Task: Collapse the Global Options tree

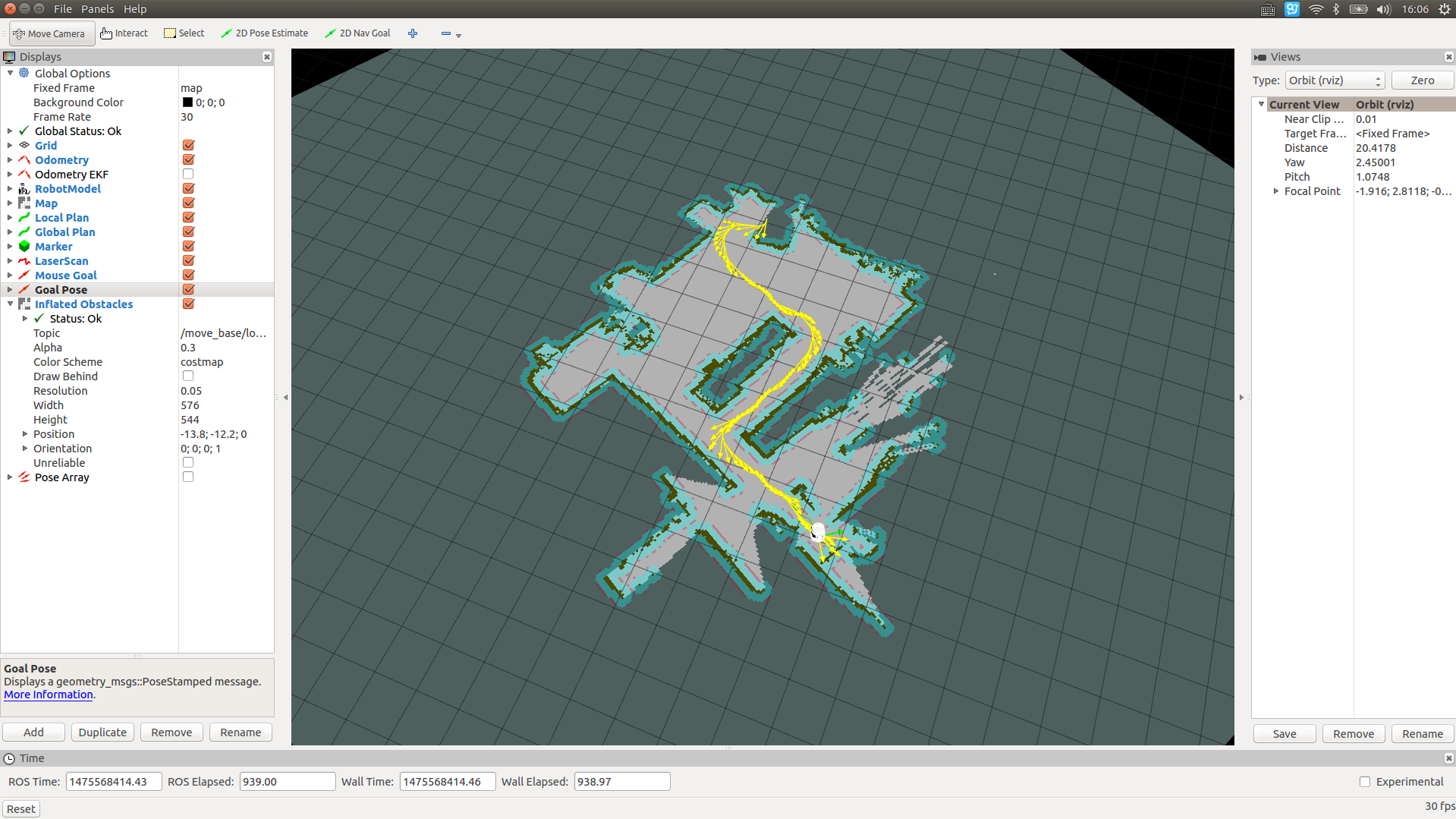Action: tap(10, 73)
